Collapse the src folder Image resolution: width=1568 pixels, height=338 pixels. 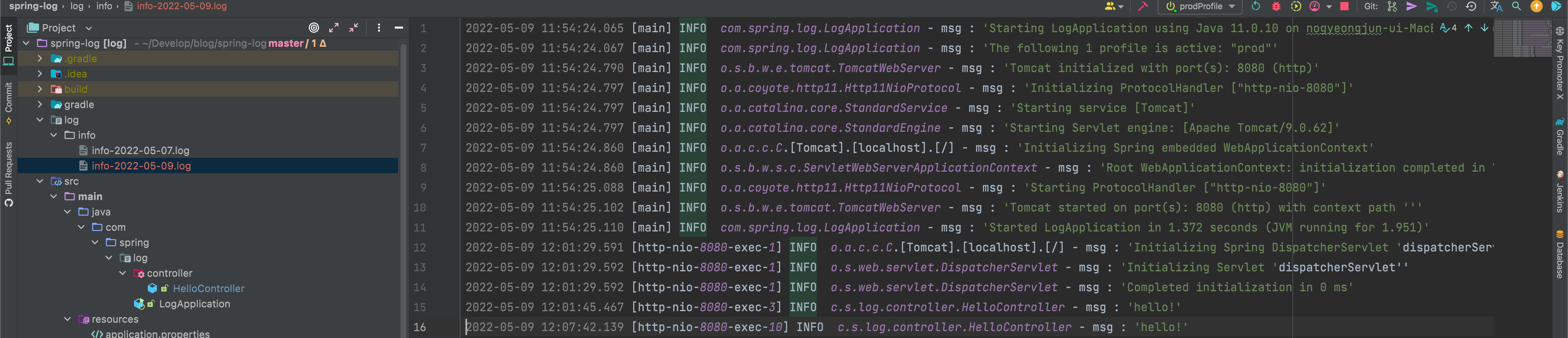click(x=40, y=182)
